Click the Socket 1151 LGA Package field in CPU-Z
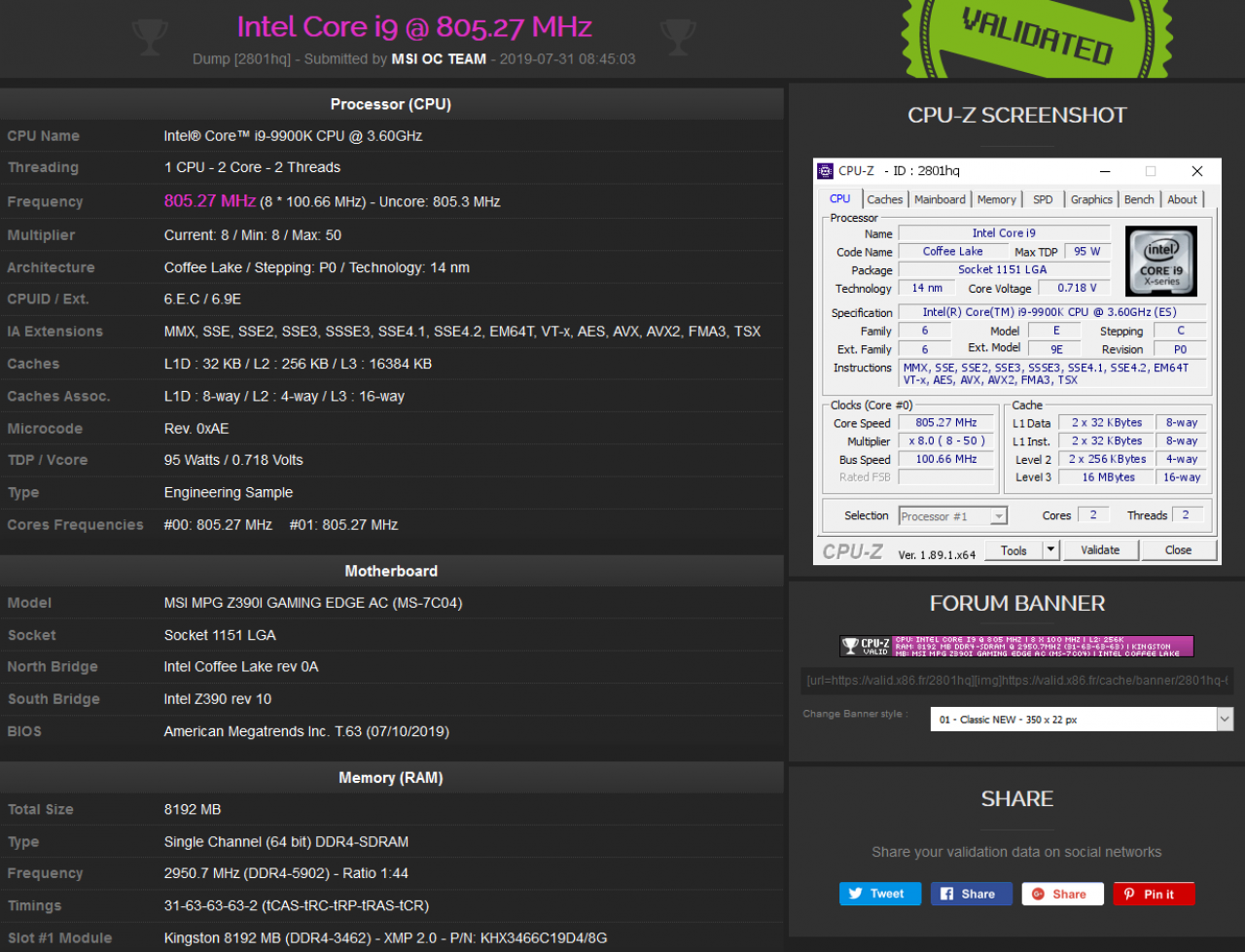Screen dimensions: 1245x952 [1003, 269]
